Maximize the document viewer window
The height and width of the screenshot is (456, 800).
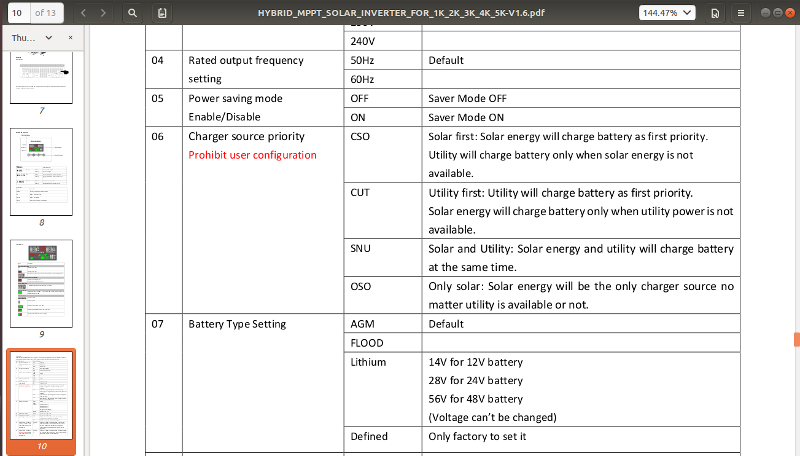click(777, 13)
